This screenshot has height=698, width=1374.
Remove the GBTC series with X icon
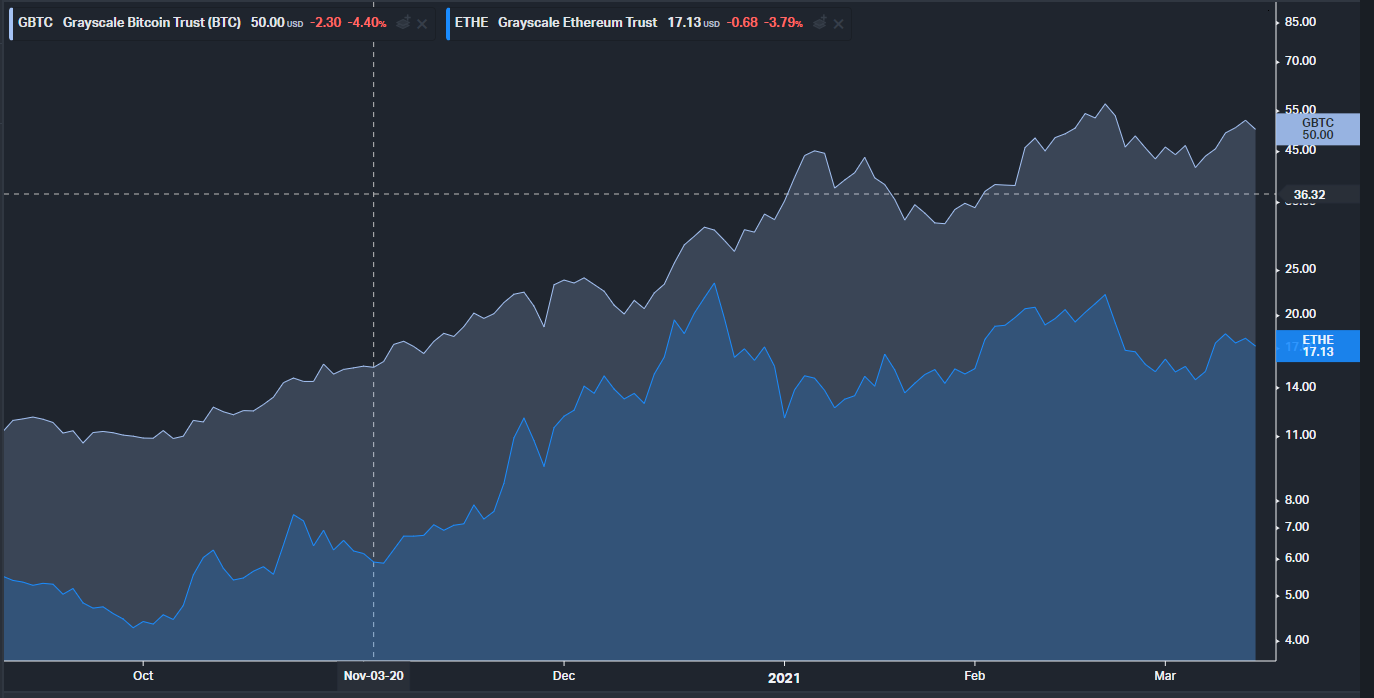[422, 23]
